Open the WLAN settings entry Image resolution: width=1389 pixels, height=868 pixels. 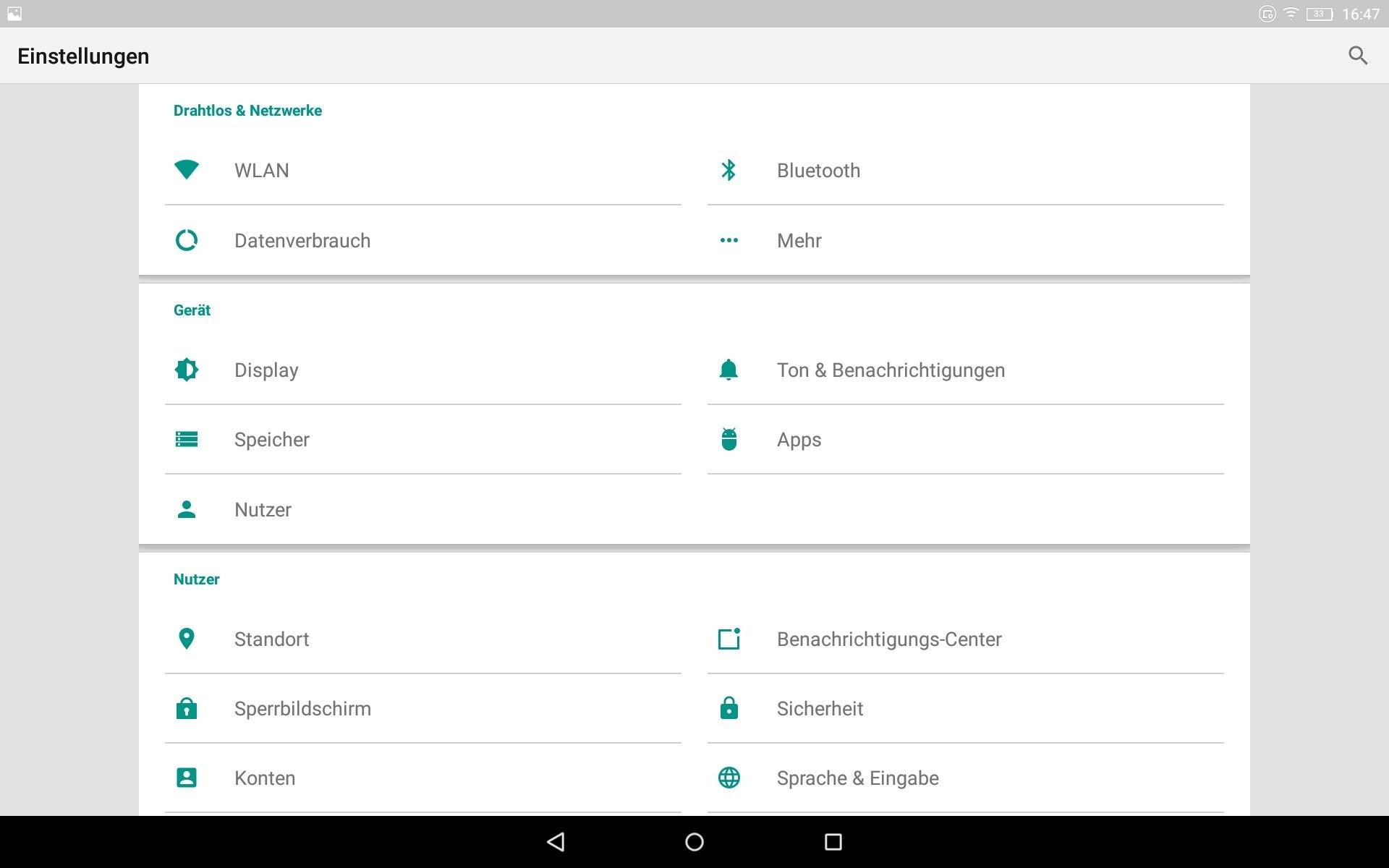tap(423, 171)
